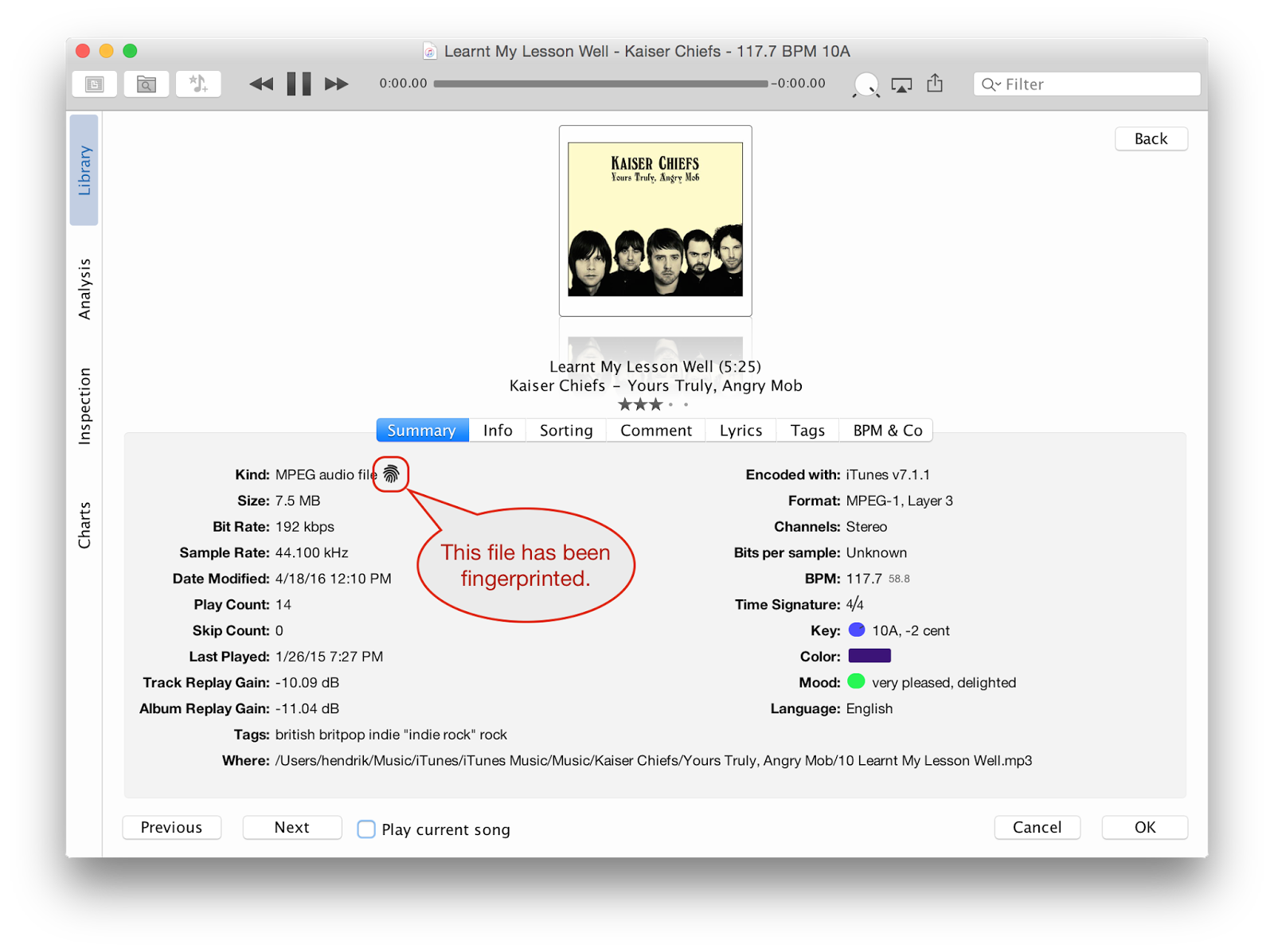The width and height of the screenshot is (1274, 952).
Task: Click the add music note toolbar icon
Action: [x=198, y=84]
